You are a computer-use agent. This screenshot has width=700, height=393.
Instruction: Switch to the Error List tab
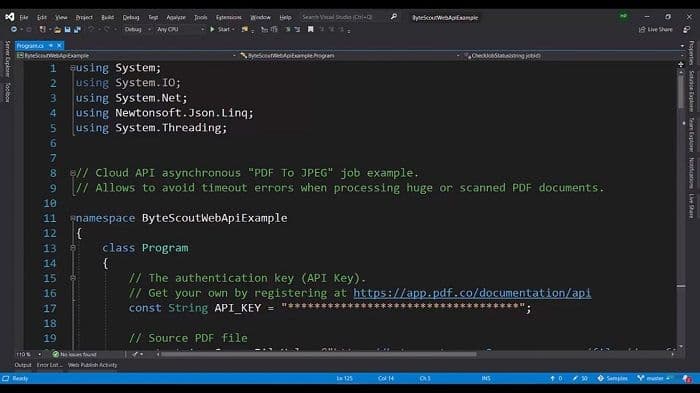pos(49,365)
